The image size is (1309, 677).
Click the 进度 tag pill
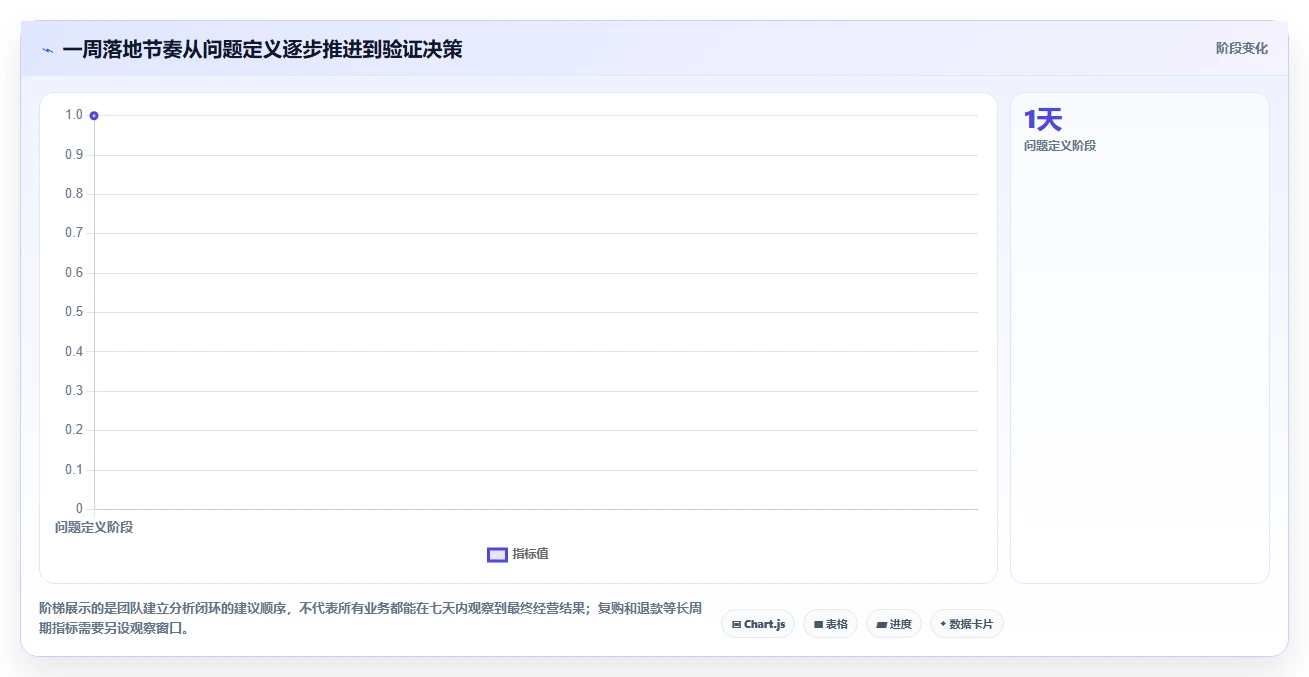point(894,624)
